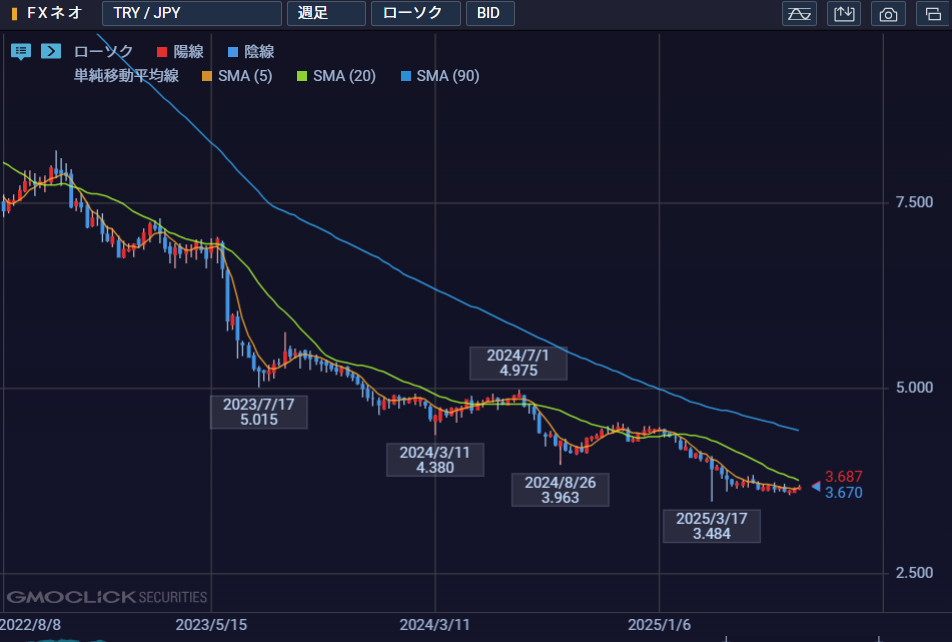The width and height of the screenshot is (952, 642).
Task: Open the TRY / JPY currency pair dropdown
Action: (x=192, y=13)
